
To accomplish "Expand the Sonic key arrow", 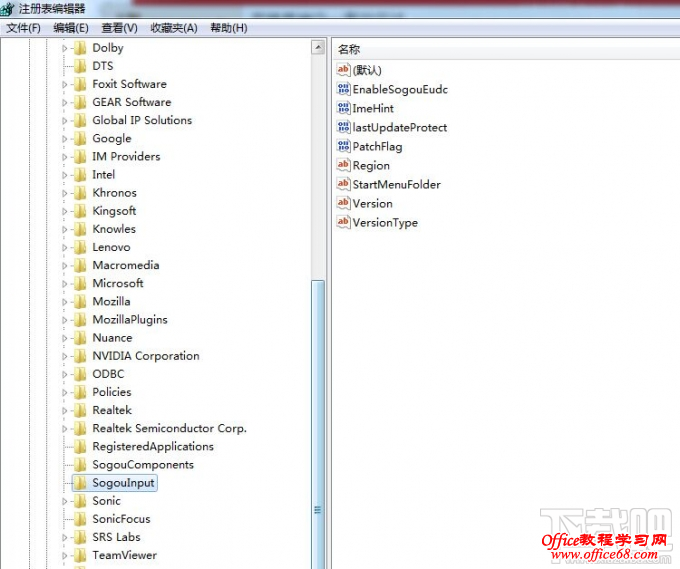I will [65, 501].
